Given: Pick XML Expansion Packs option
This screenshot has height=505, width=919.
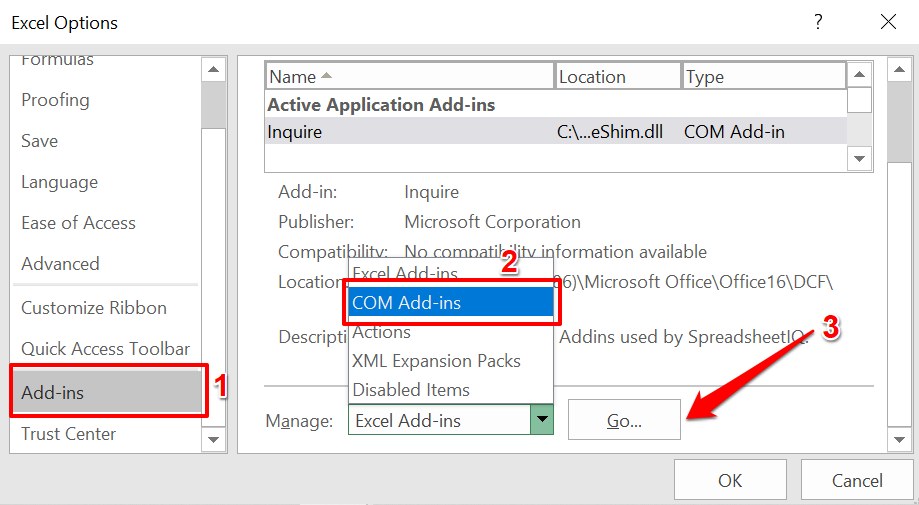Looking at the screenshot, I should point(436,361).
